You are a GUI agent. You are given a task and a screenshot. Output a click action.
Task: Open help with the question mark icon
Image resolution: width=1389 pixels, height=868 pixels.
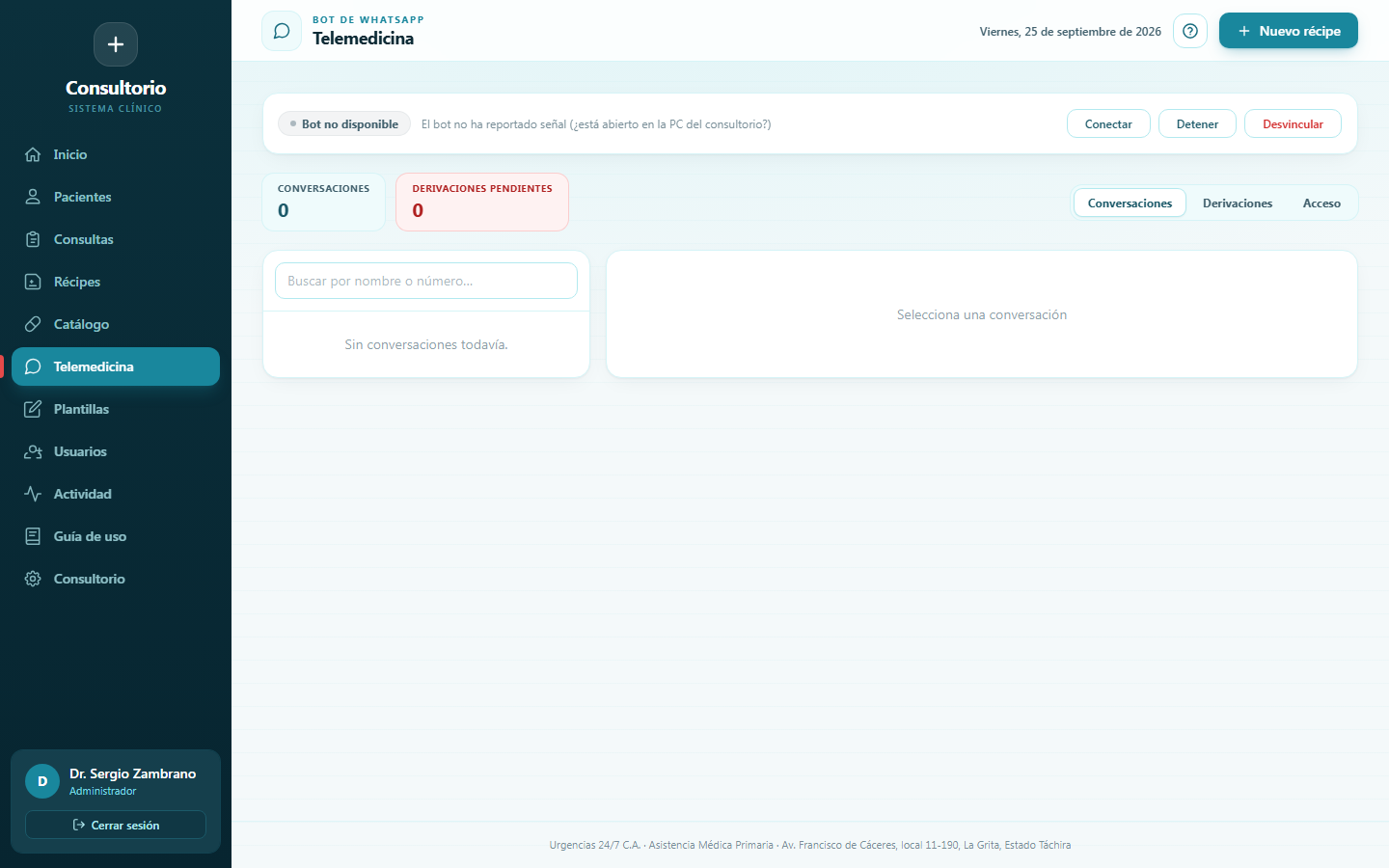[1190, 31]
